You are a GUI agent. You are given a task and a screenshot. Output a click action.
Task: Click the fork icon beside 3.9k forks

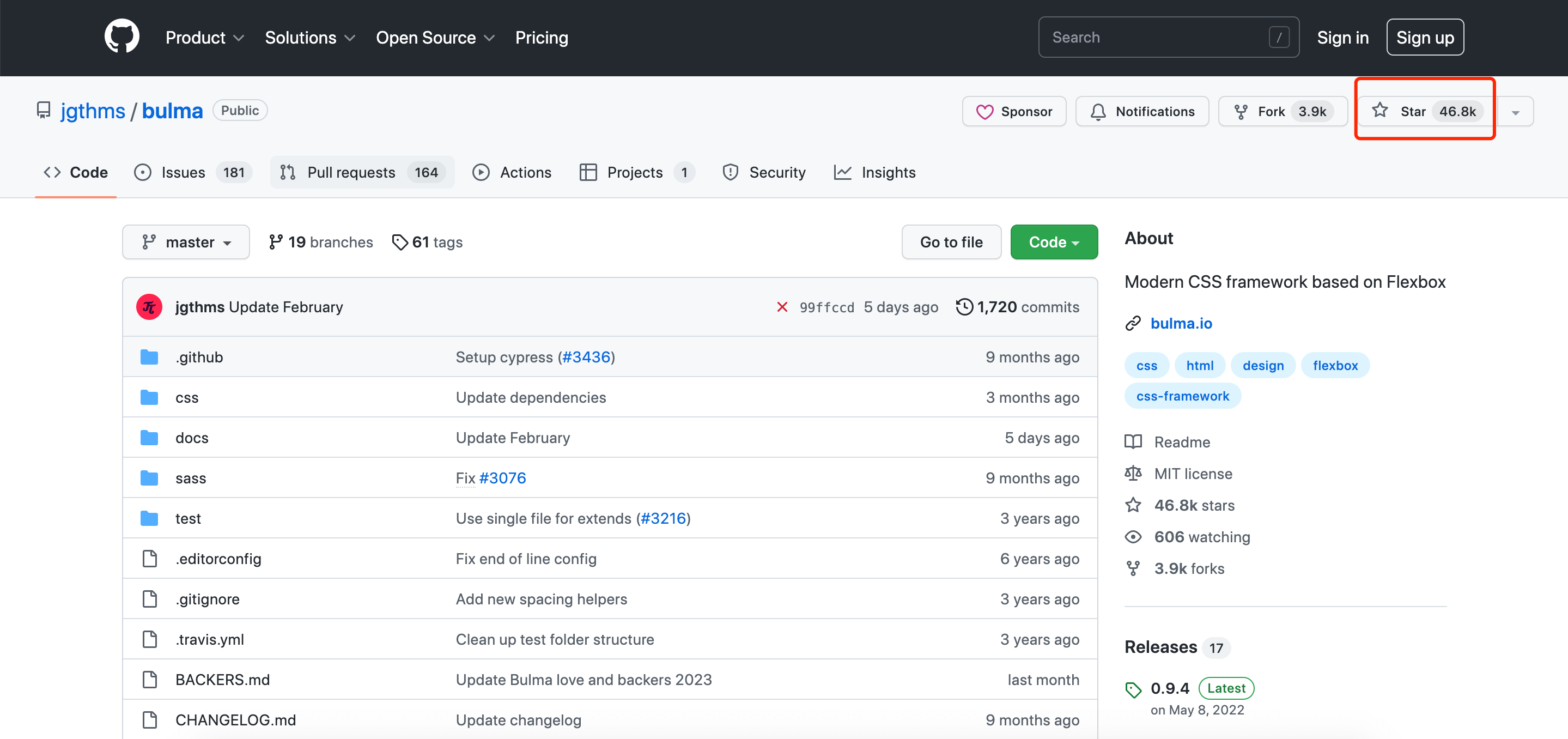click(1133, 568)
